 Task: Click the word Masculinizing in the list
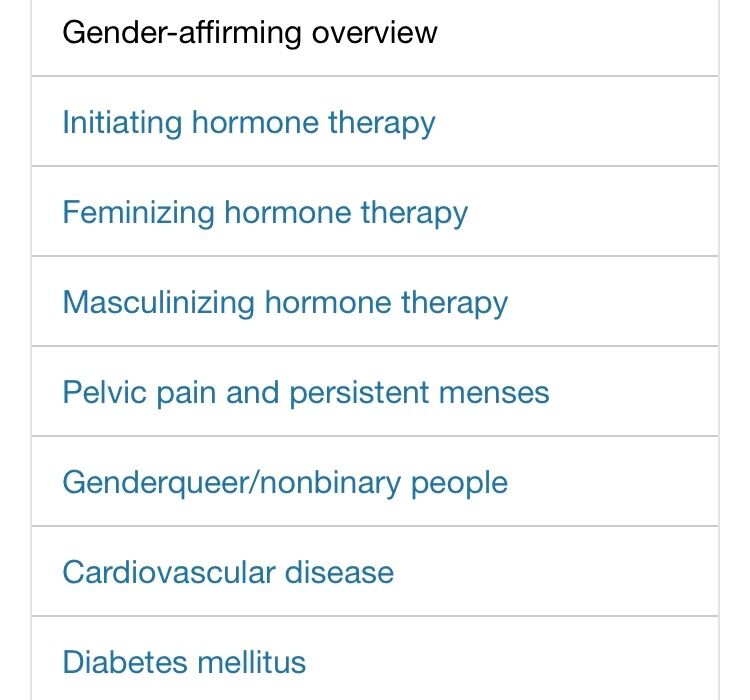pos(159,303)
